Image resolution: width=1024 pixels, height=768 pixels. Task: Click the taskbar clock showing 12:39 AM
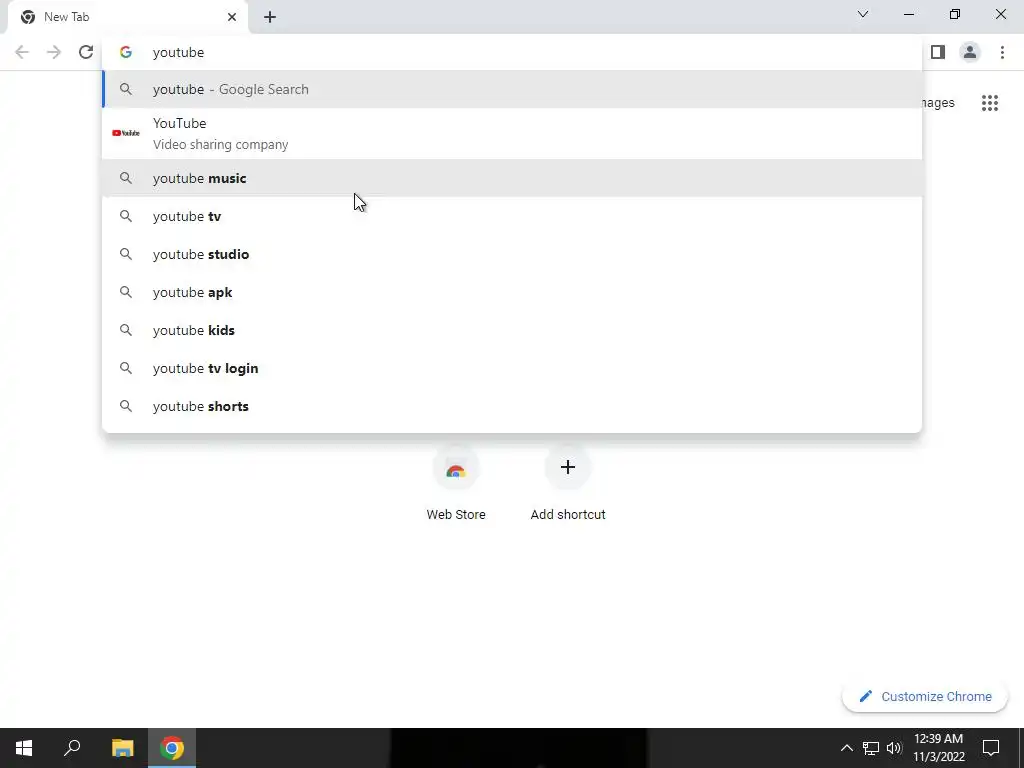coord(938,748)
